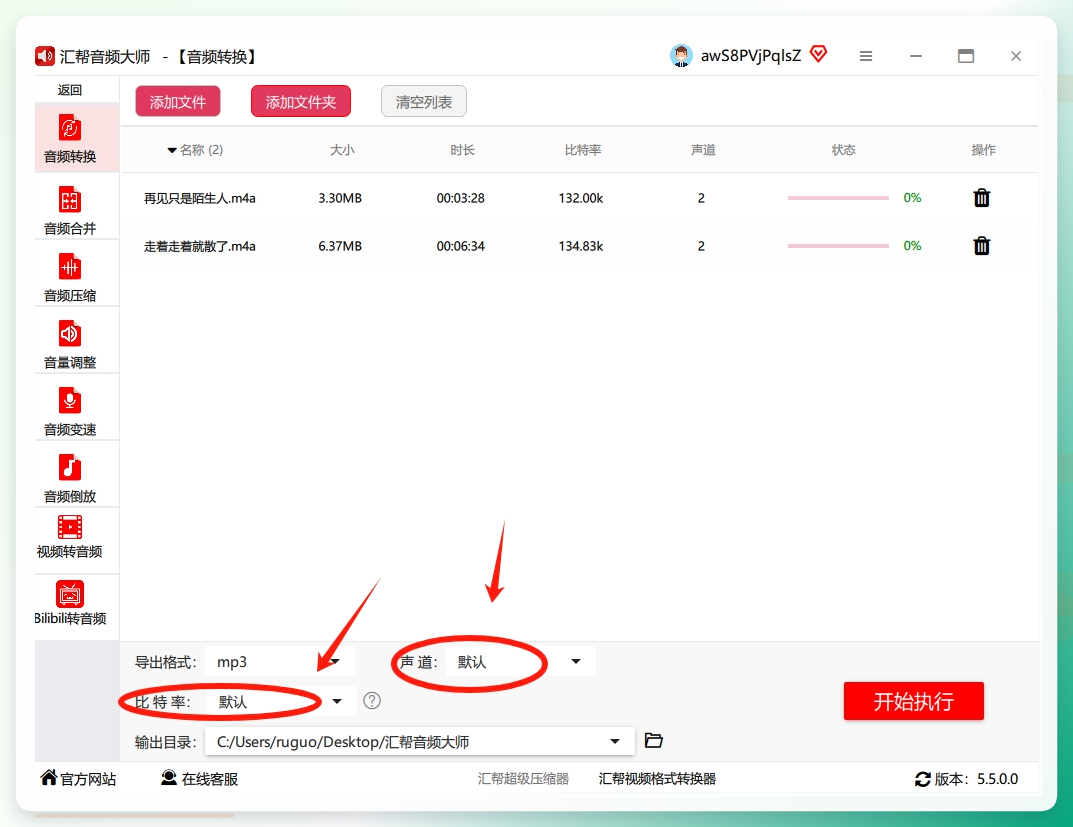Image resolution: width=1073 pixels, height=827 pixels.
Task: Open the 音量调整 volume adjustment tool
Action: [70, 344]
